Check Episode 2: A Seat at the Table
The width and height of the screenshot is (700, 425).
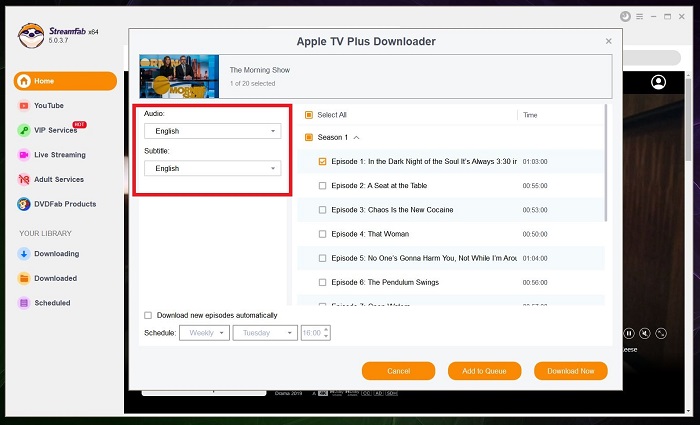click(322, 186)
